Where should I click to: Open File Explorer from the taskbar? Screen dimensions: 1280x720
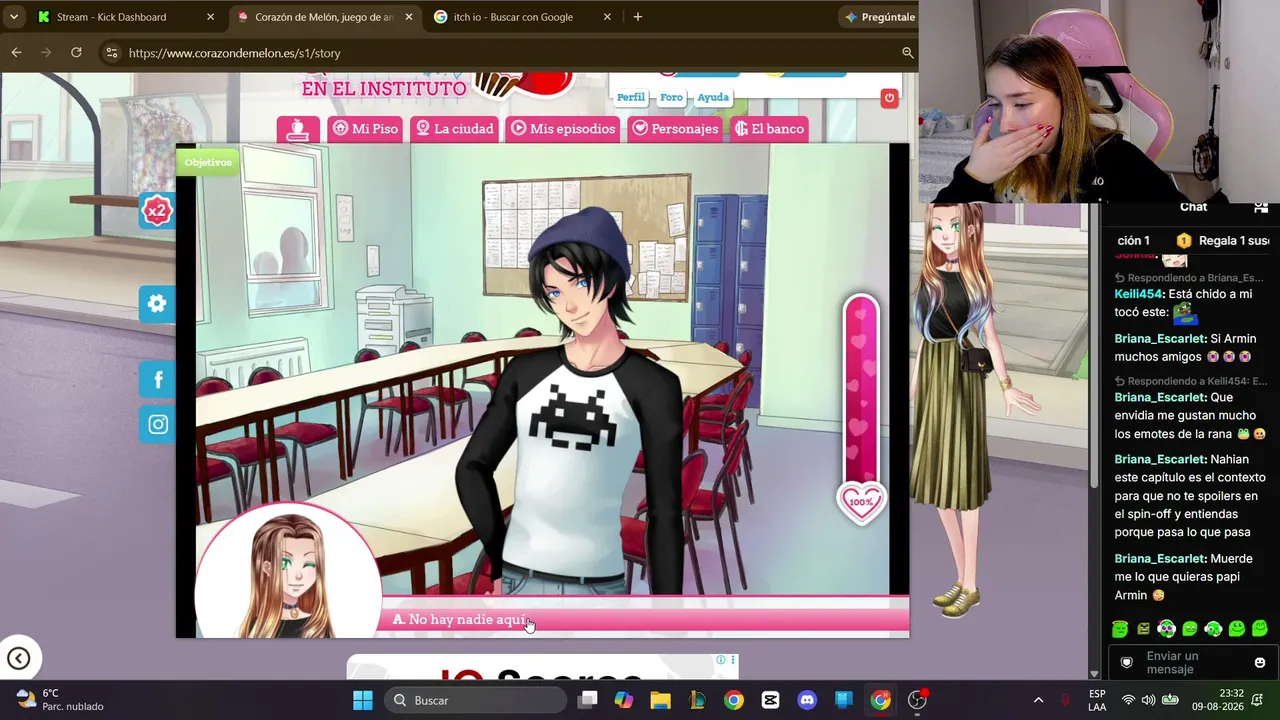coord(660,700)
